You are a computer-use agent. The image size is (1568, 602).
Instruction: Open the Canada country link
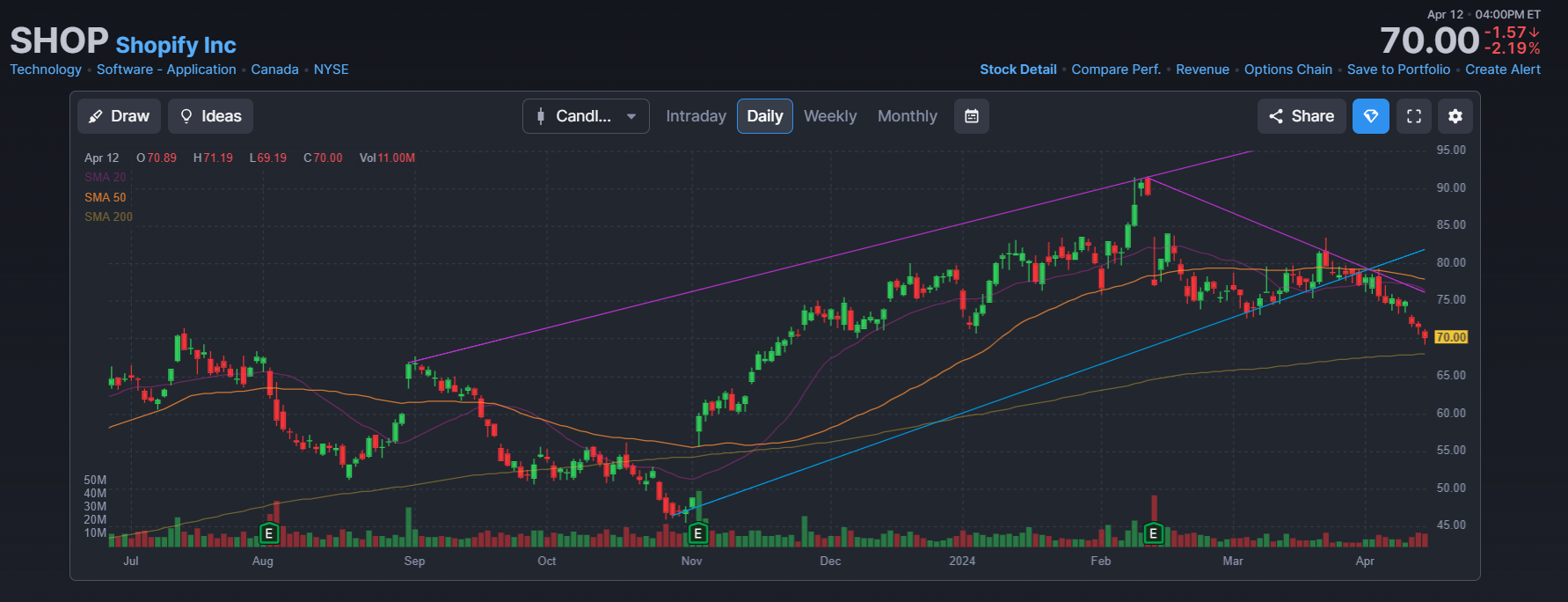[274, 70]
